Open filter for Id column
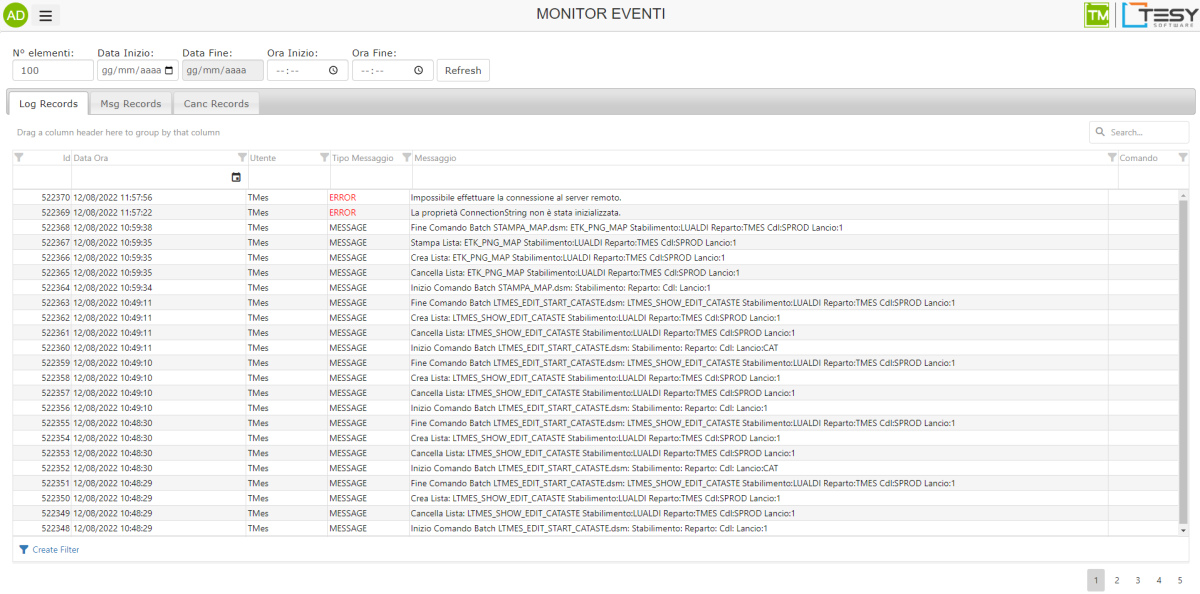The width and height of the screenshot is (1200, 594). coord(19,158)
